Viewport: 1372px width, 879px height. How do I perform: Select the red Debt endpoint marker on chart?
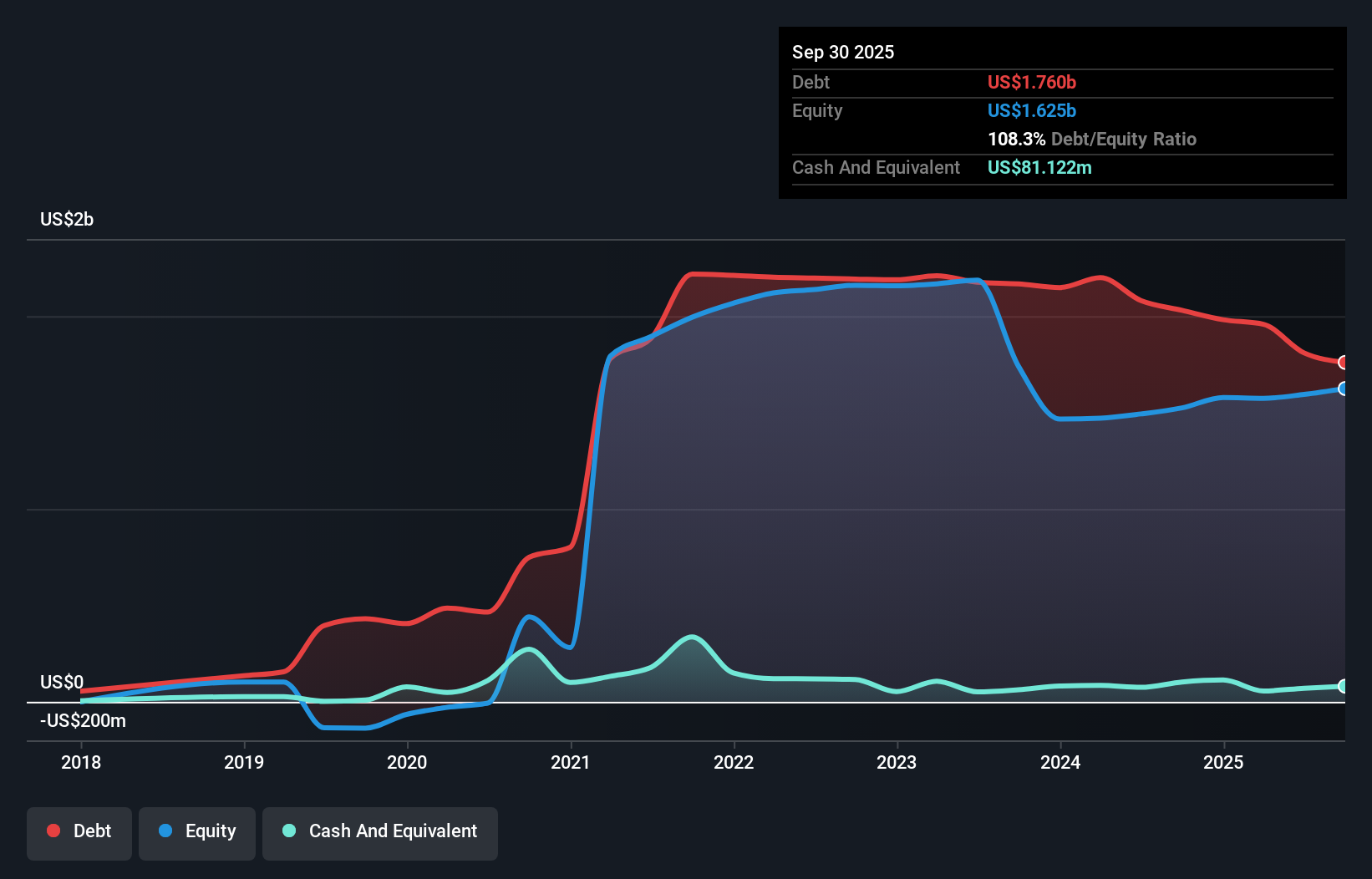1344,363
